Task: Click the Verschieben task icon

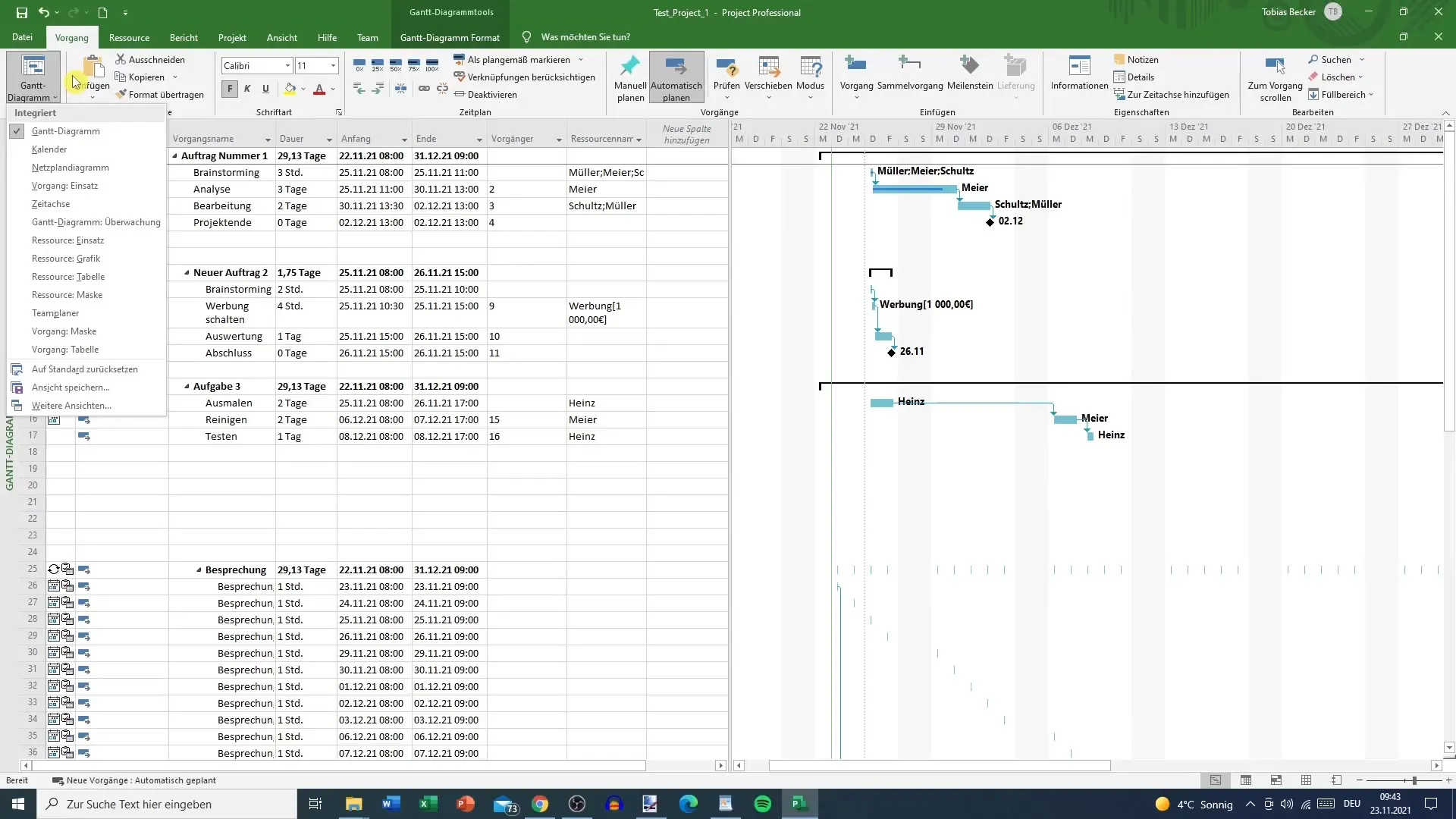Action: click(x=769, y=67)
